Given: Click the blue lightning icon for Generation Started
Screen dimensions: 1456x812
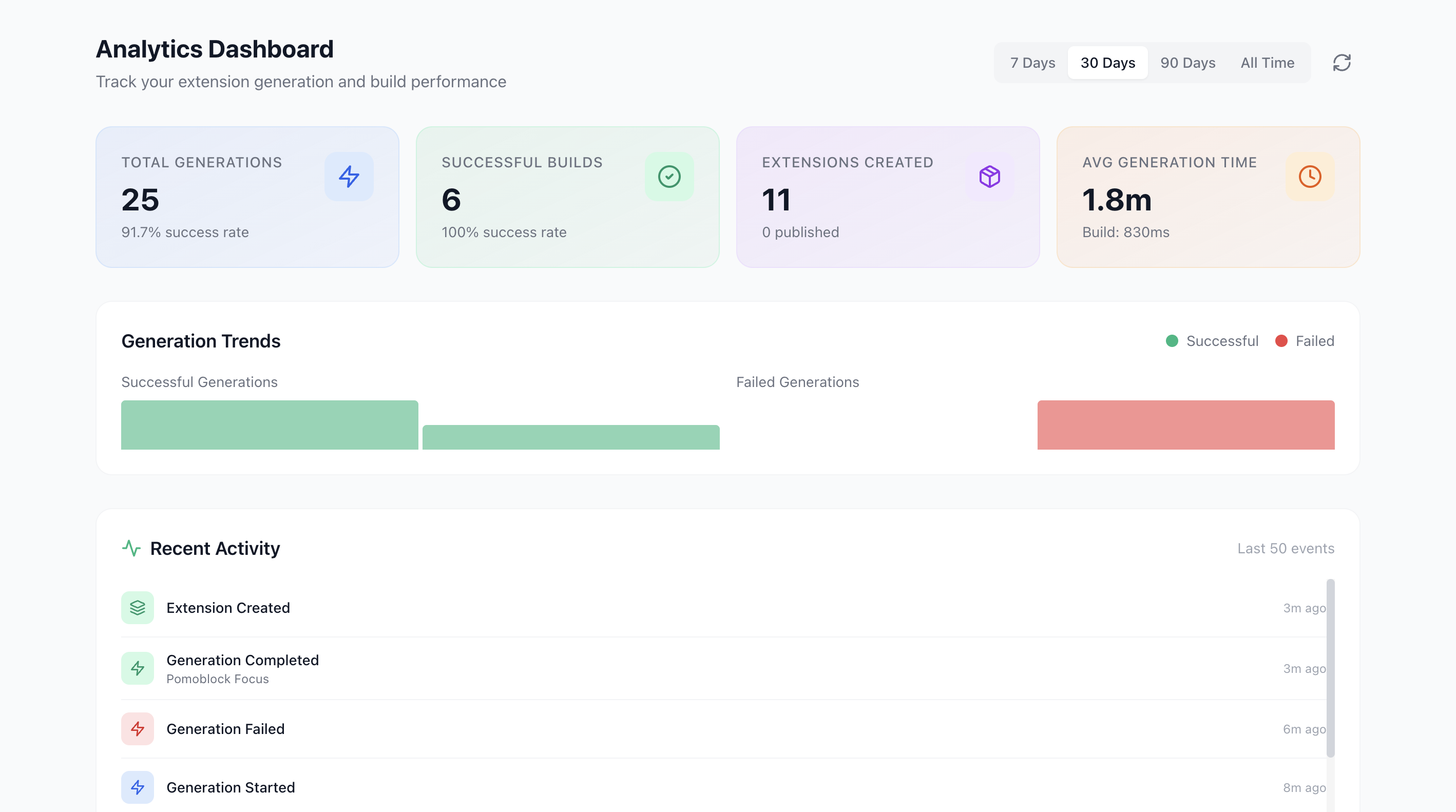Looking at the screenshot, I should 138,787.
